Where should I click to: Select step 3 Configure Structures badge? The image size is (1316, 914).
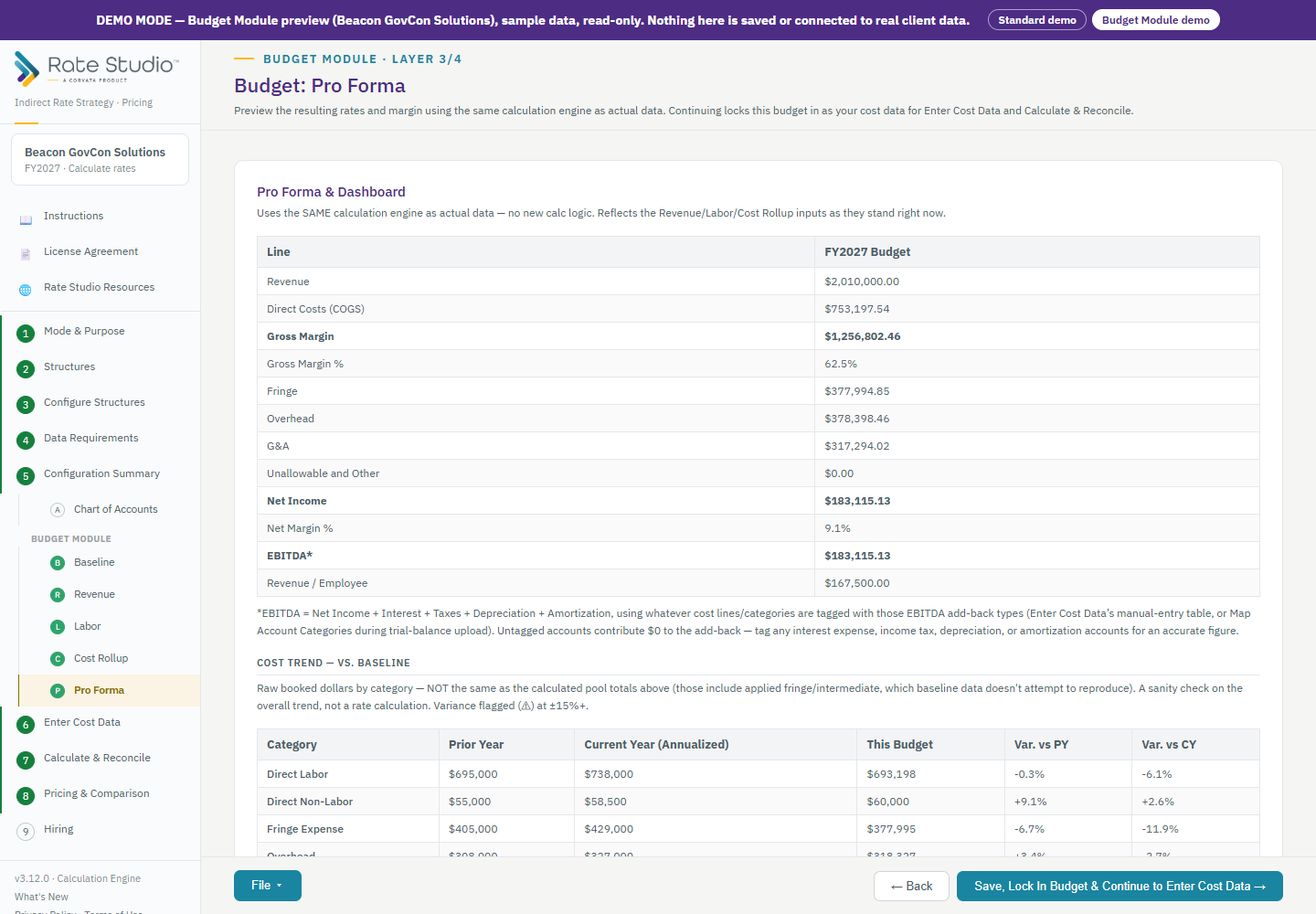pos(26,405)
